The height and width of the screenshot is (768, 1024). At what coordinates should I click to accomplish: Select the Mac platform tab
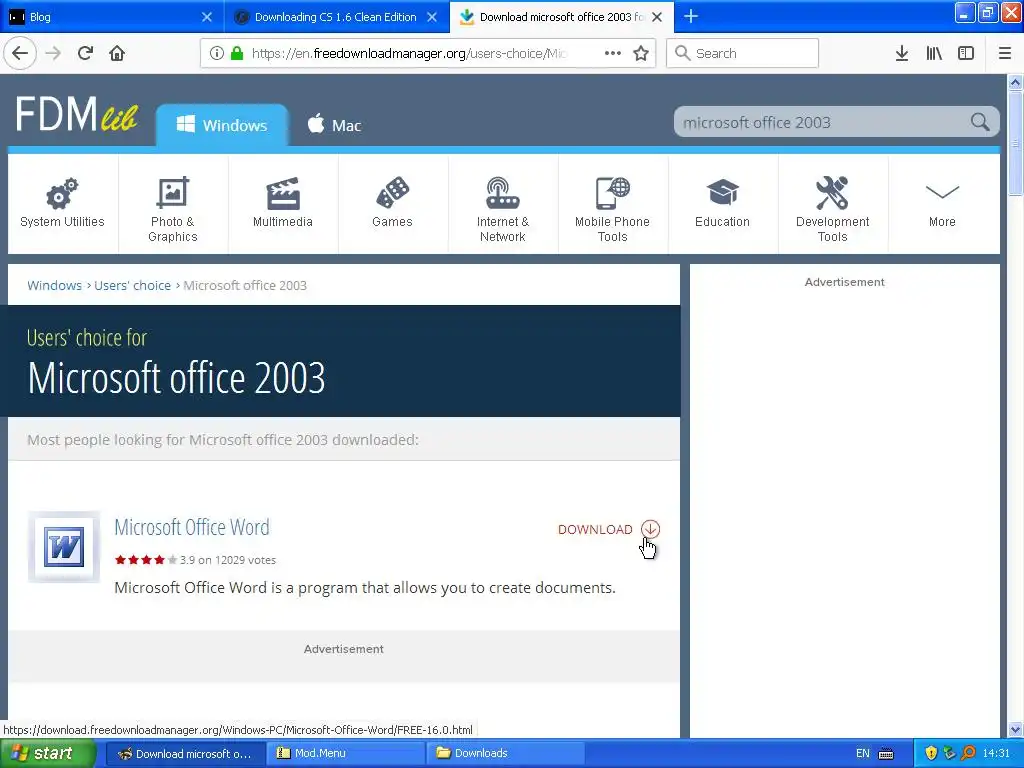tap(334, 125)
